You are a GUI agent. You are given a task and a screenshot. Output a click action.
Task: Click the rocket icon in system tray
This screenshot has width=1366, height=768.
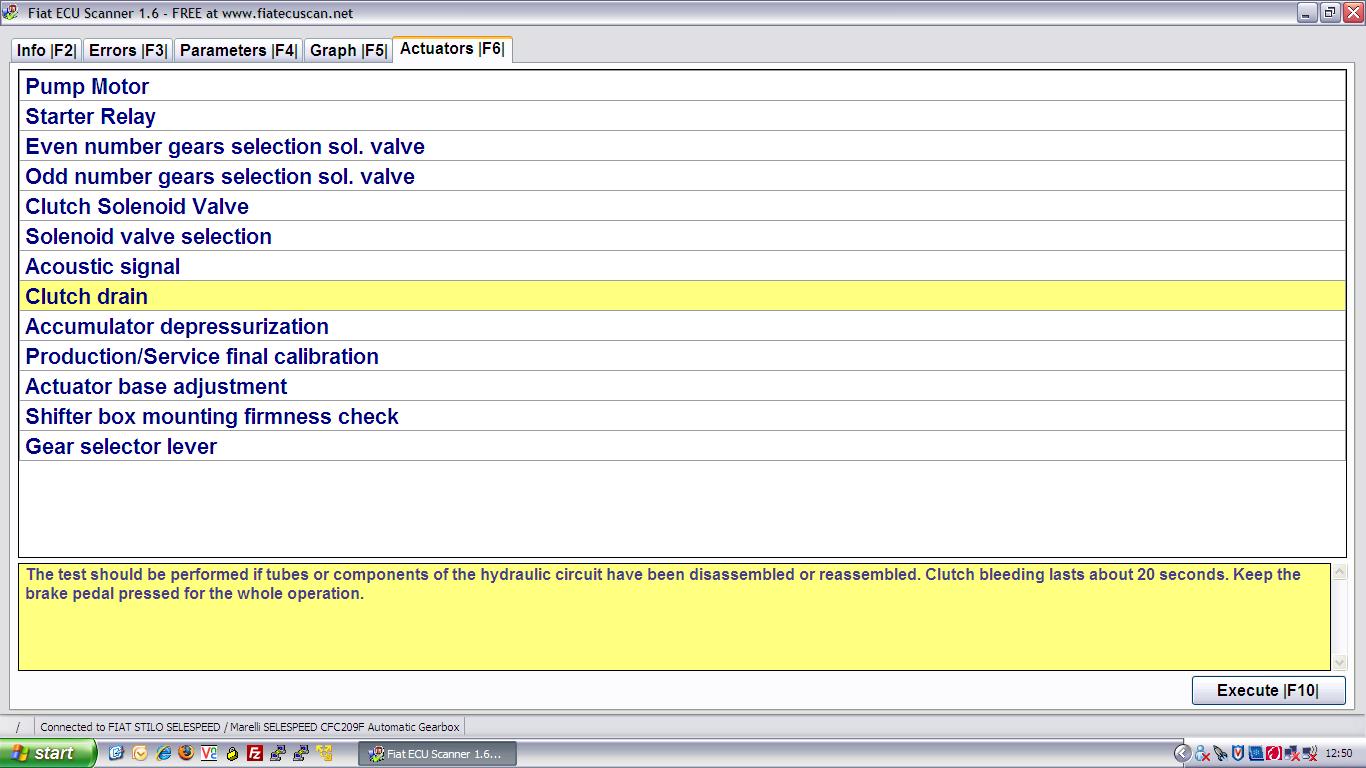click(x=1220, y=753)
